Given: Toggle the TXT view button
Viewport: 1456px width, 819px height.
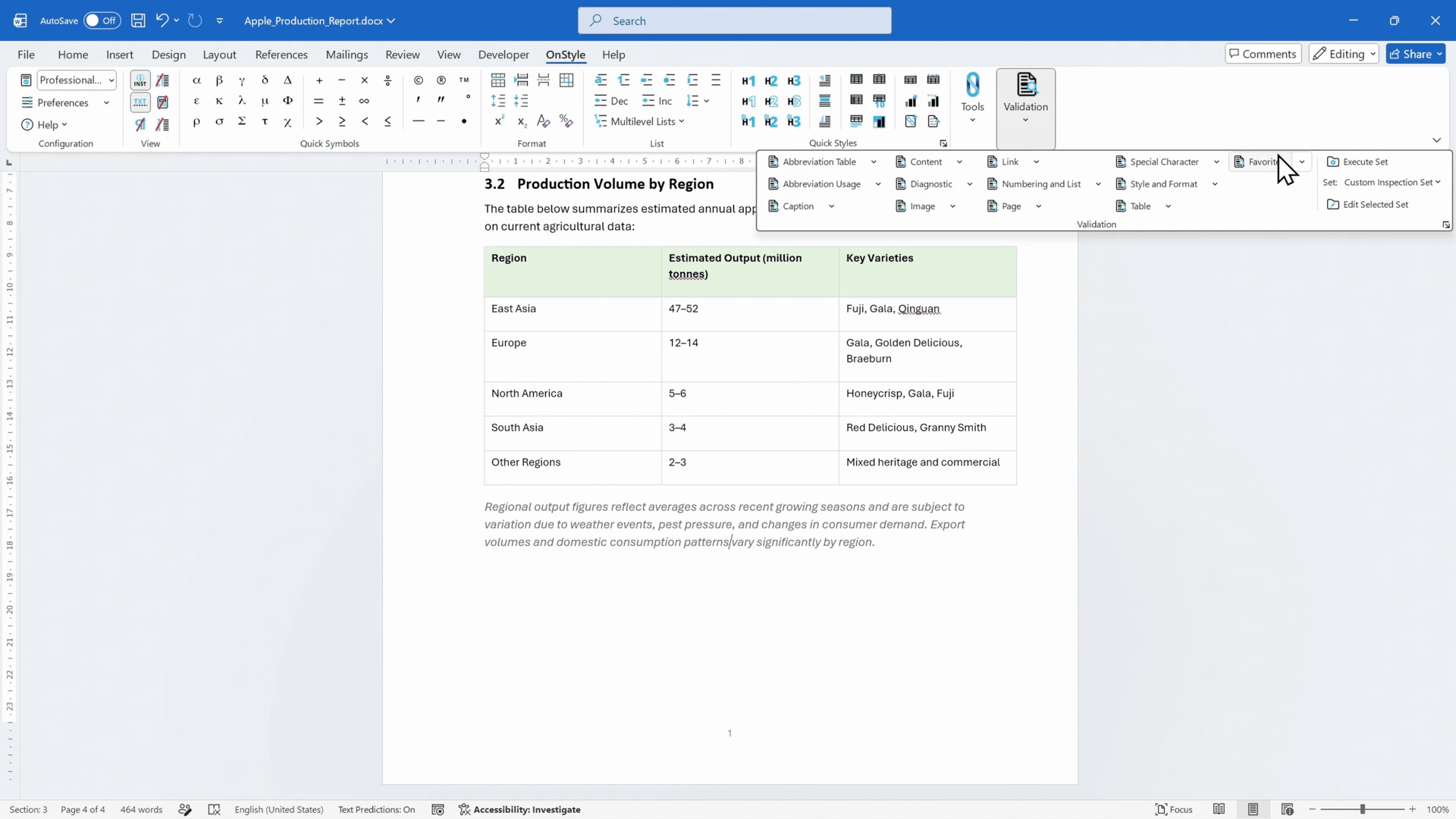Looking at the screenshot, I should click(x=140, y=102).
